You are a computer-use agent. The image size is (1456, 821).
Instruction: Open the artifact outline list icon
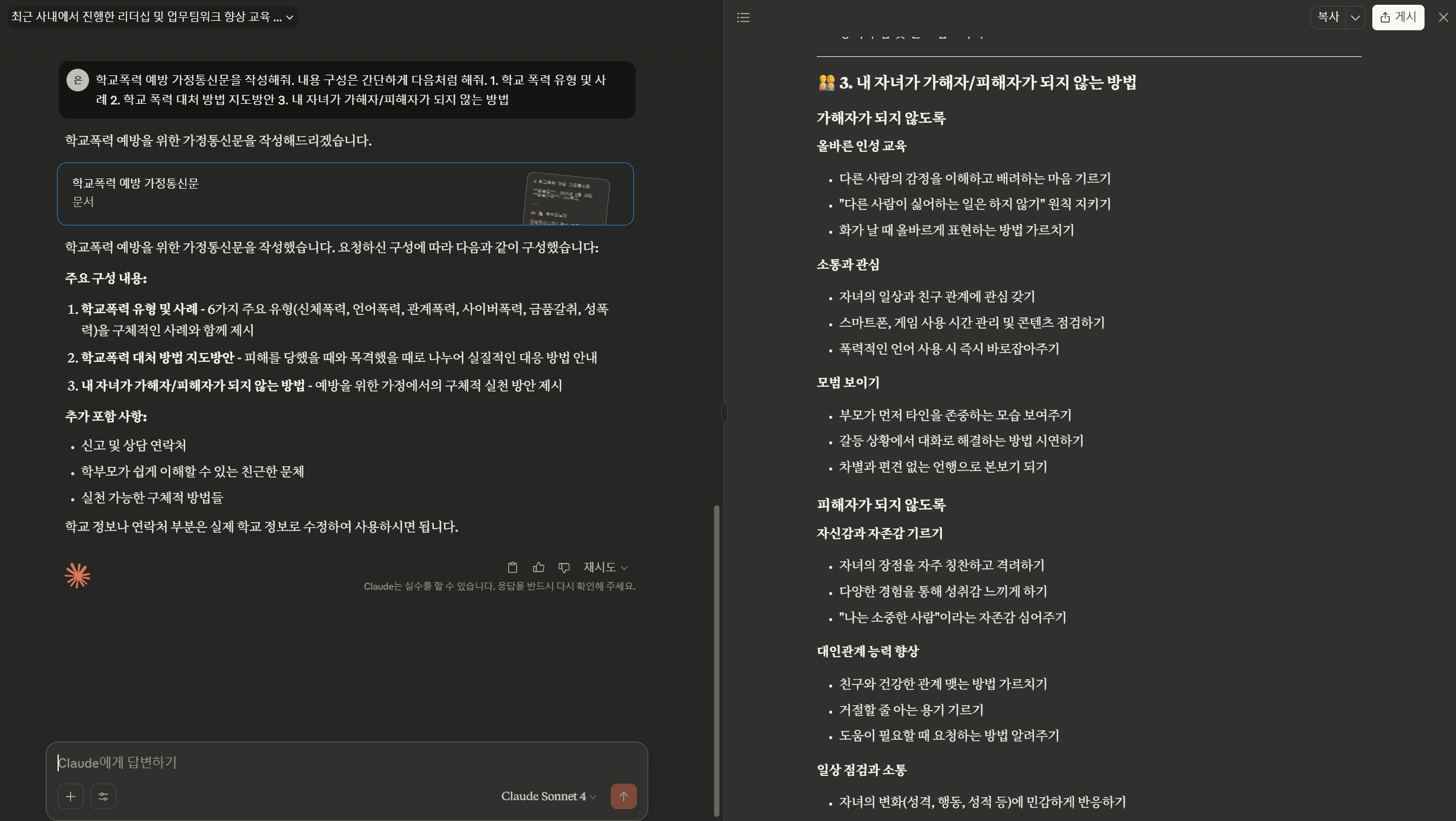click(x=743, y=17)
